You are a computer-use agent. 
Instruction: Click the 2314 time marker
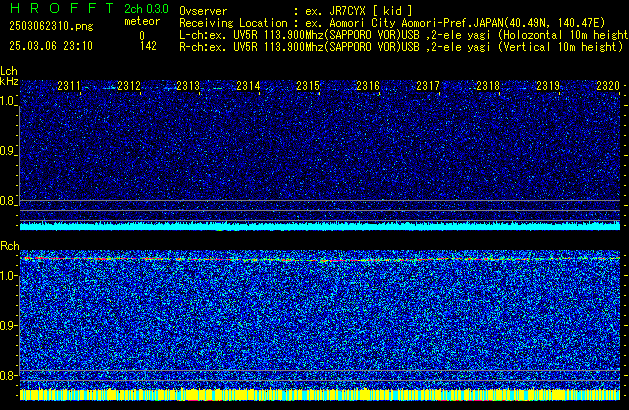pos(248,86)
